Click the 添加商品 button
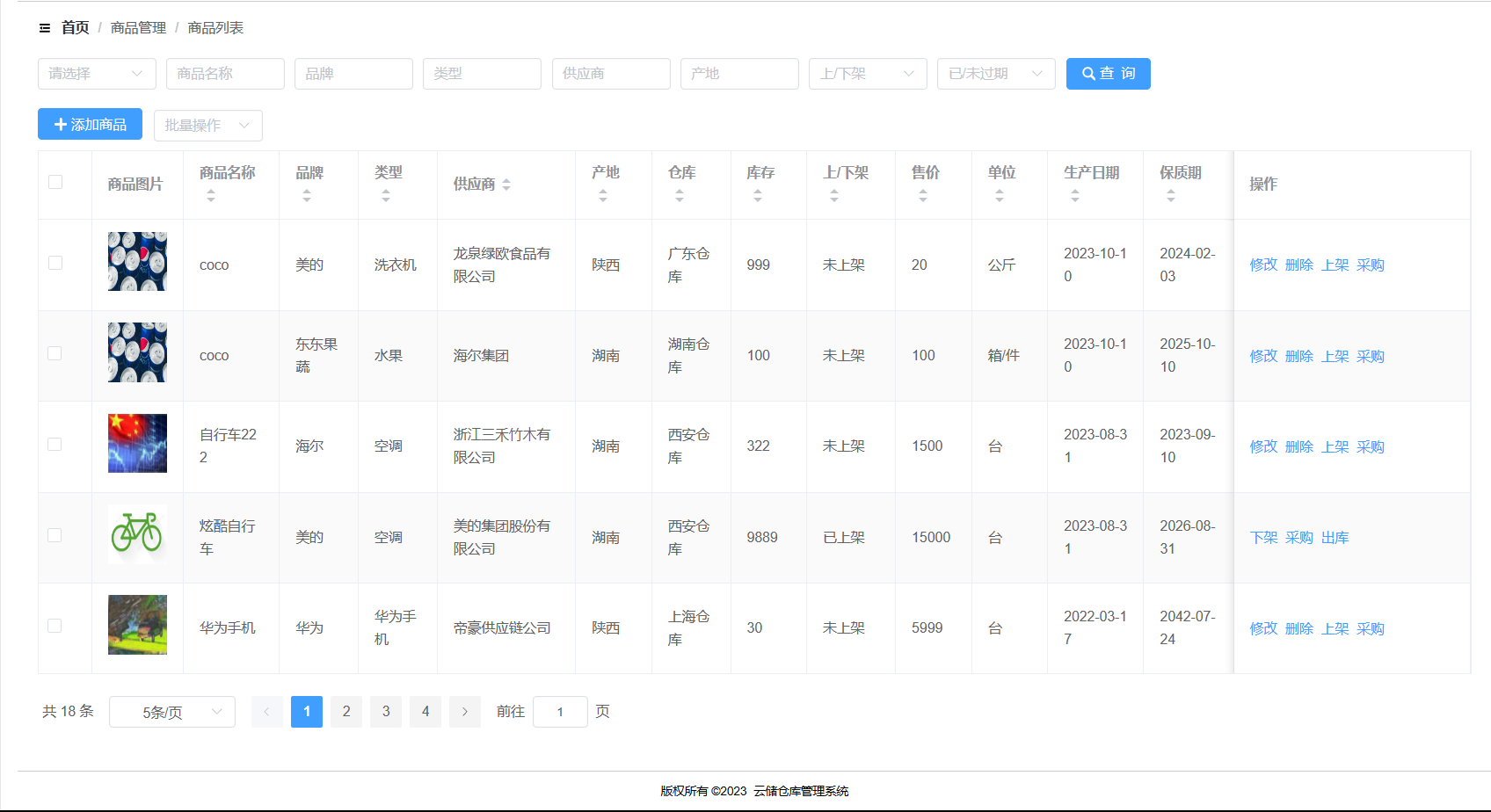Screen dimensions: 1491x812 91,125
